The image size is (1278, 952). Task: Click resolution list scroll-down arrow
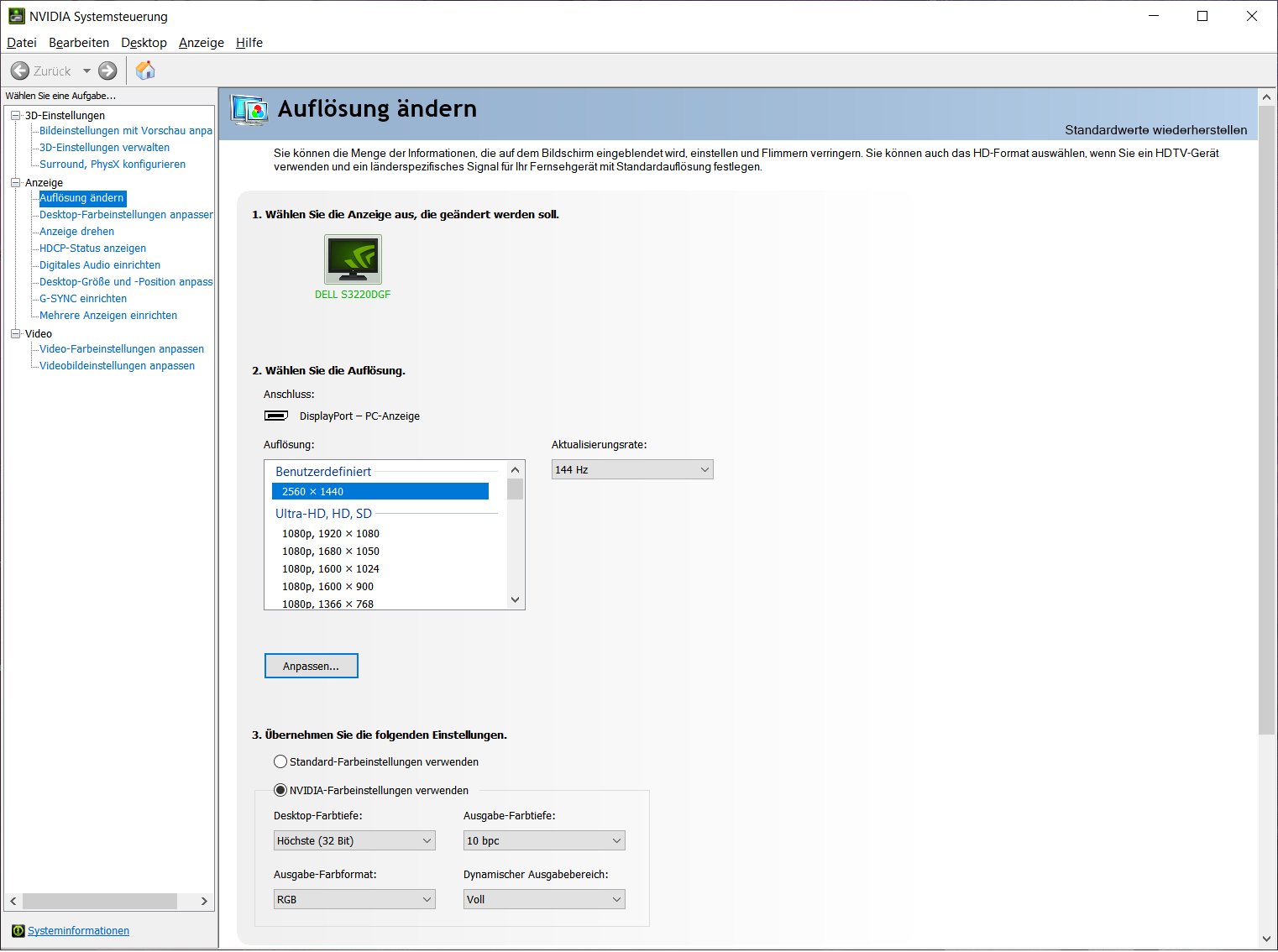point(516,599)
